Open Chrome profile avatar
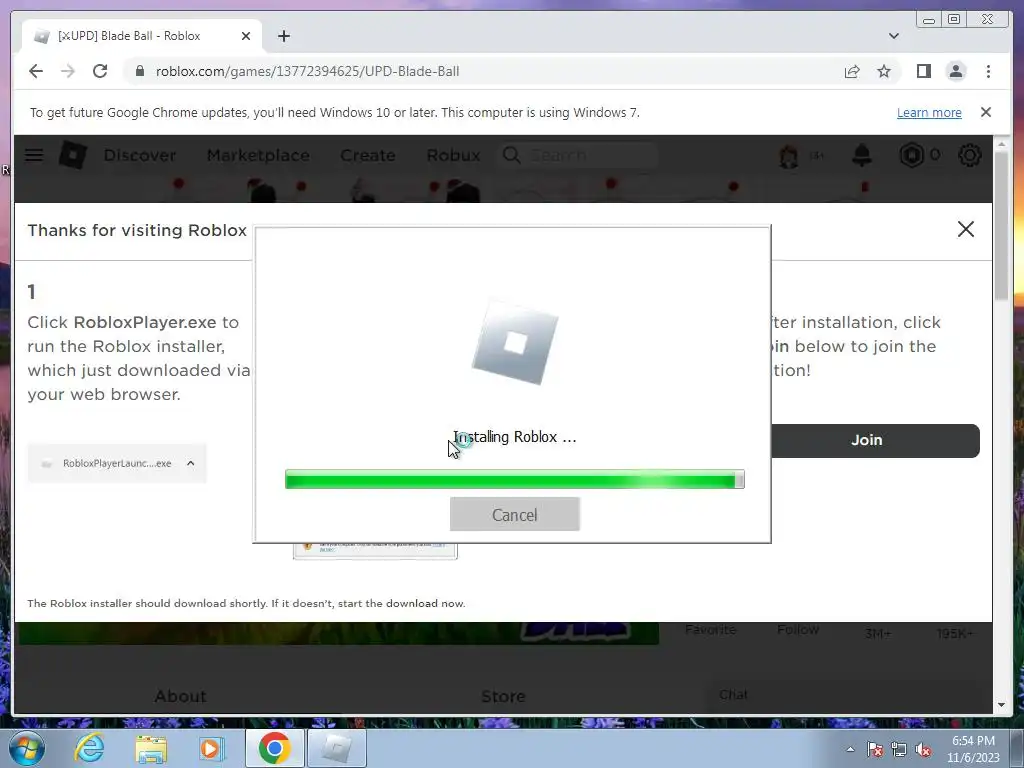The image size is (1024, 768). 955,71
